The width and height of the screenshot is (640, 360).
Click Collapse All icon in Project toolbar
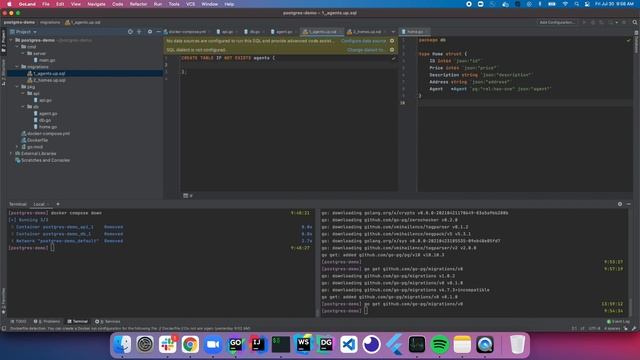pos(139,31)
